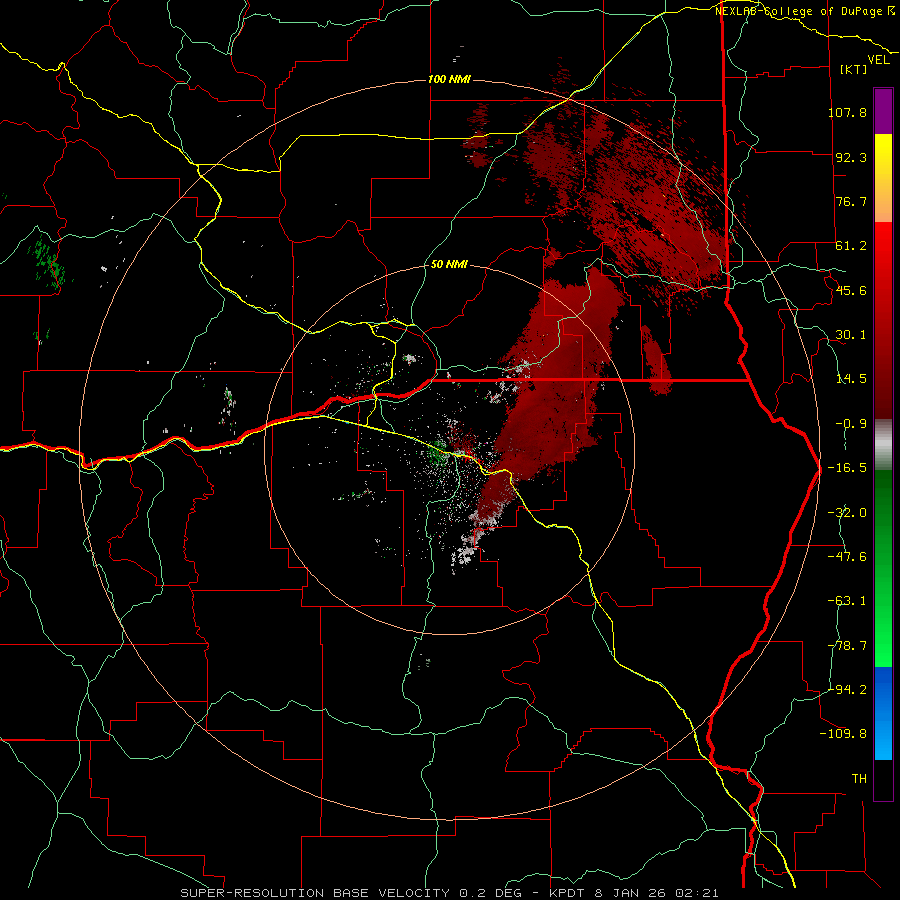Click the 45.6 legend value
This screenshot has width=900, height=900.
point(851,290)
